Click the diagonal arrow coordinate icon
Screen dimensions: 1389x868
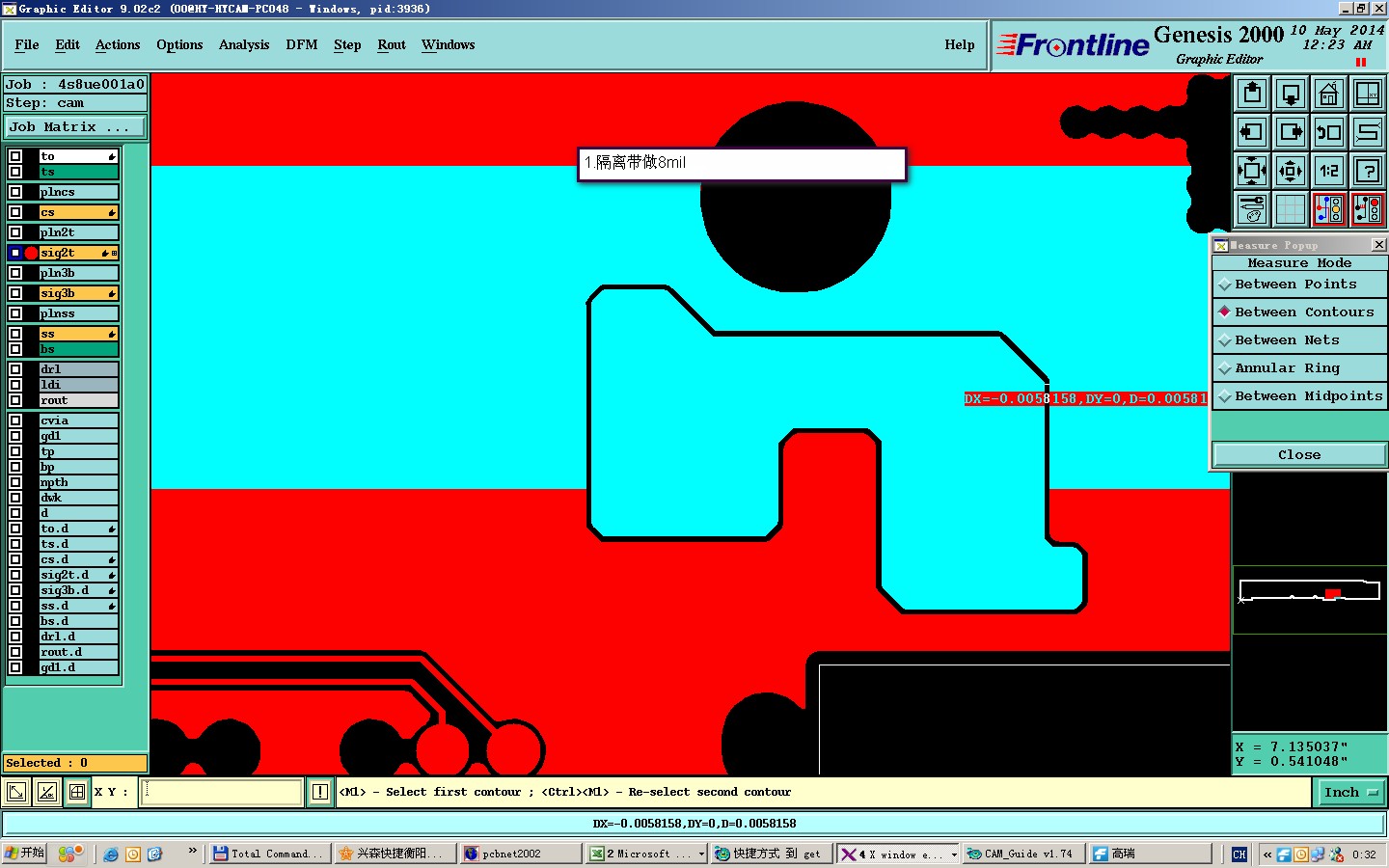tap(16, 792)
